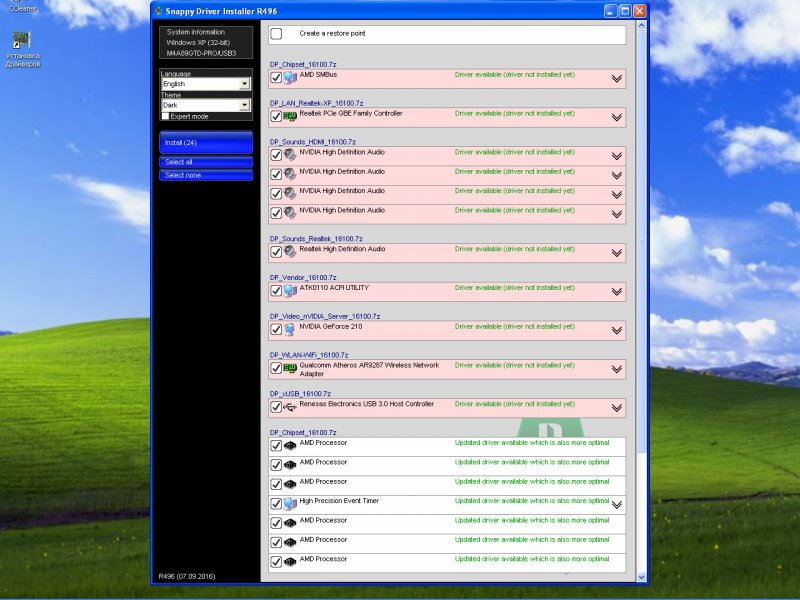Click the High Precision Event Timer 'Updated driver' status
Screen dimensions: 800x600
[x=532, y=501]
